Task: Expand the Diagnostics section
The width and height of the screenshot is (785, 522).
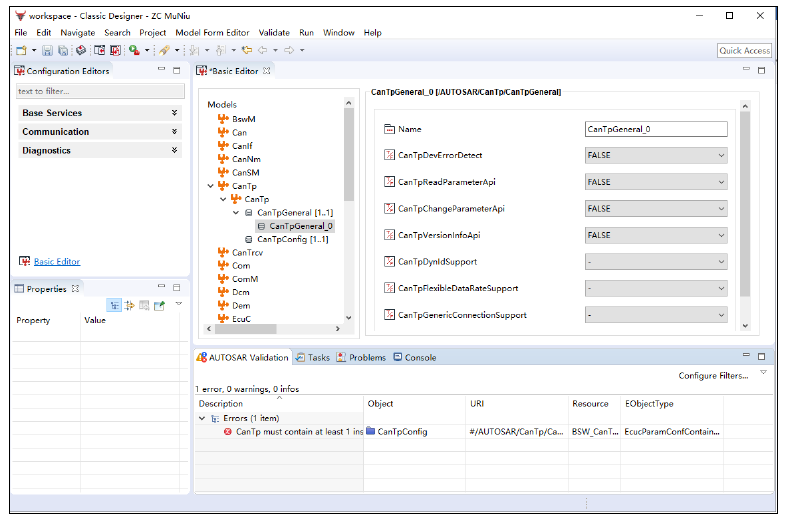Action: [100, 151]
